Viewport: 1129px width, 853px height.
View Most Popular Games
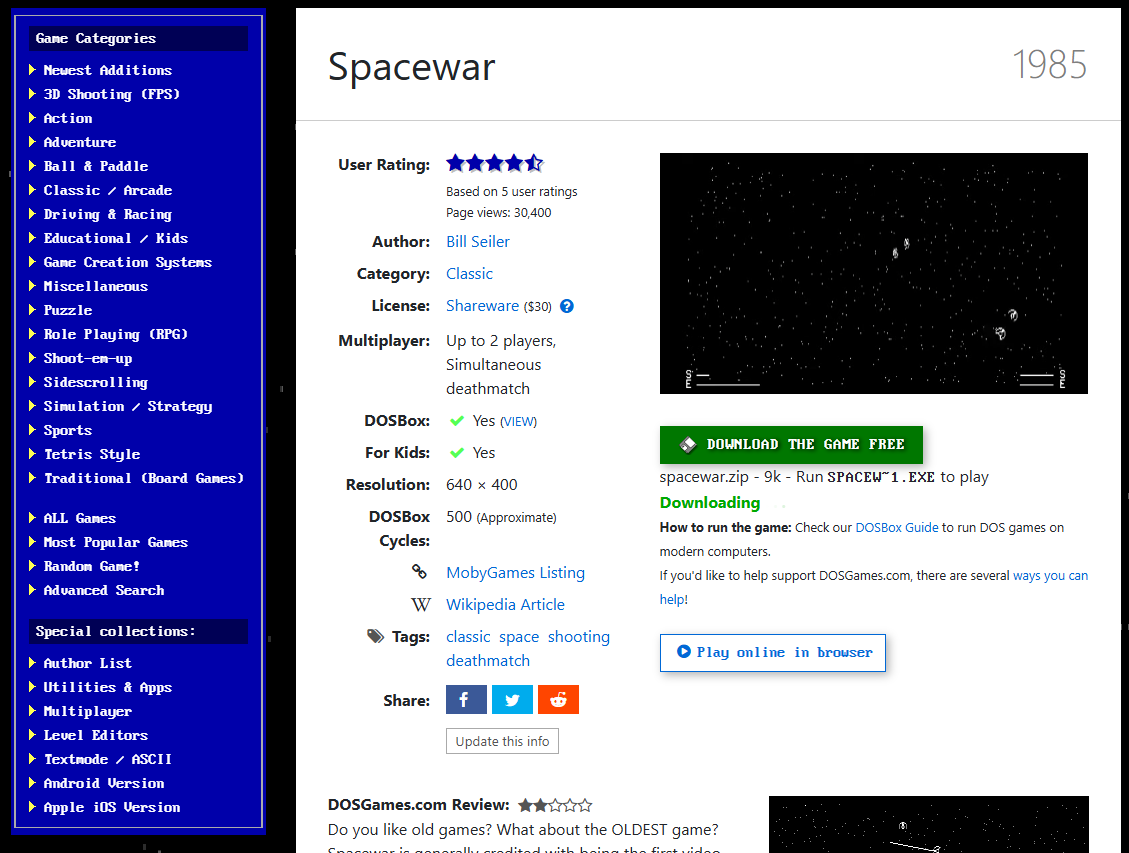tap(115, 543)
